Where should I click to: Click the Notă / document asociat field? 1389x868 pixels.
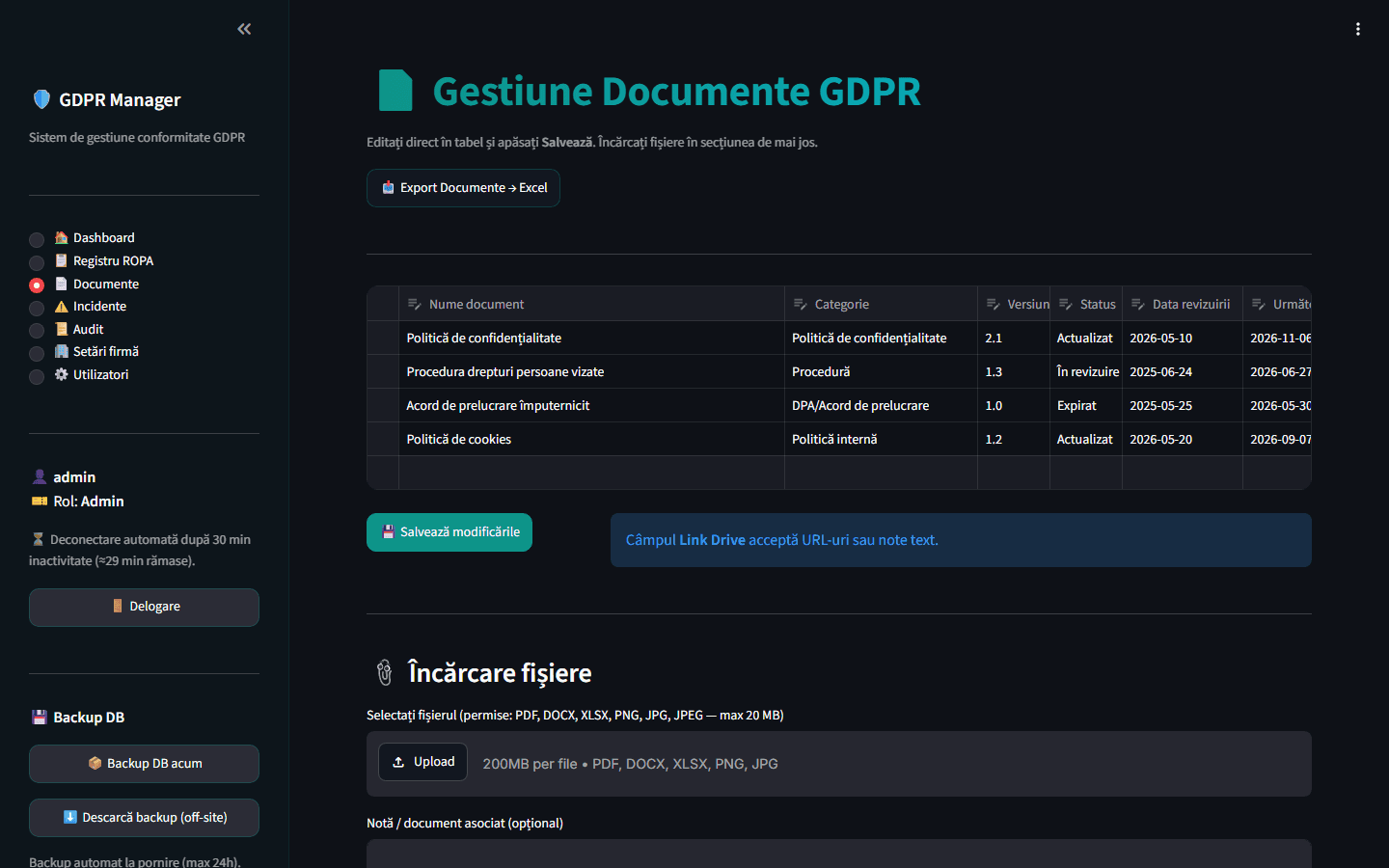click(839, 854)
